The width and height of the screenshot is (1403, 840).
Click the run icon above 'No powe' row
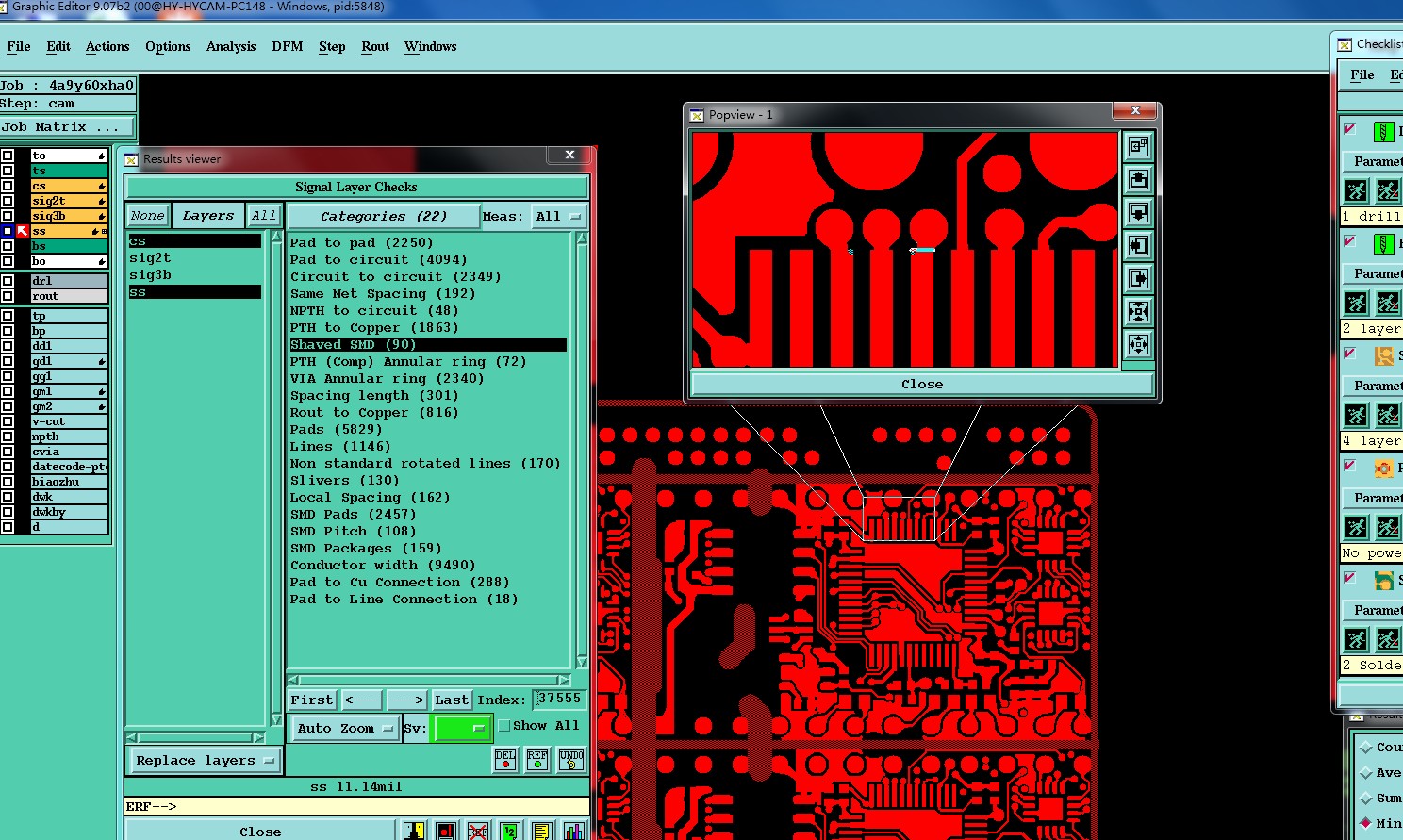[x=1356, y=527]
